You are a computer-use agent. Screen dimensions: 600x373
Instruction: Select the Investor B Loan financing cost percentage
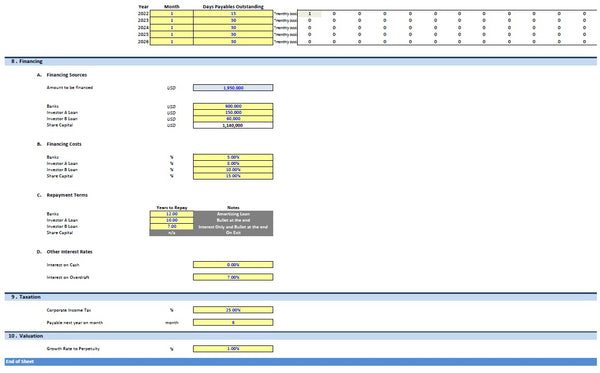click(x=233, y=170)
